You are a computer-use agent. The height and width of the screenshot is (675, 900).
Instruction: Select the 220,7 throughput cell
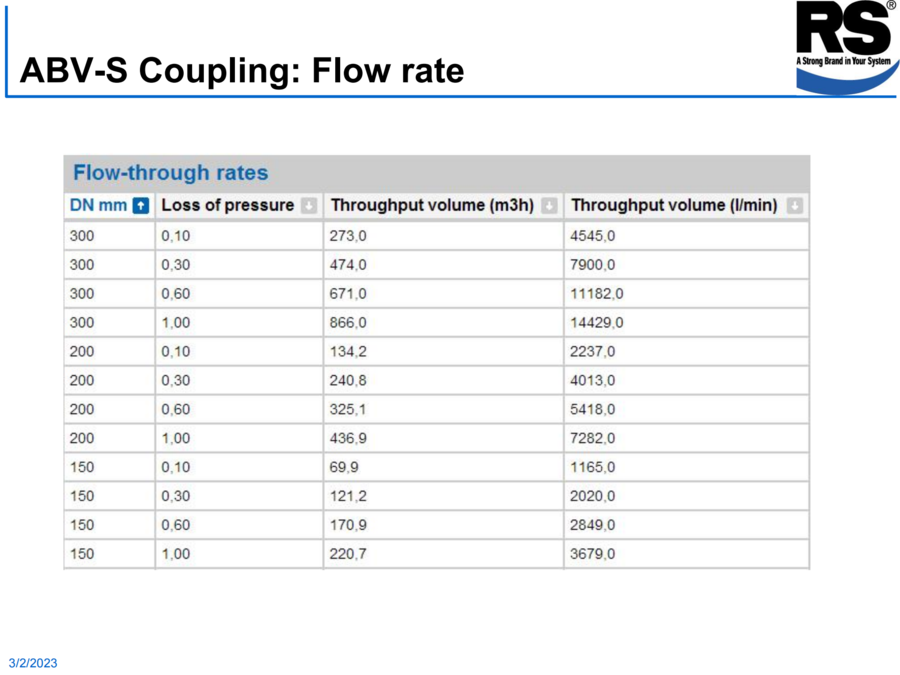pyautogui.click(x=443, y=554)
